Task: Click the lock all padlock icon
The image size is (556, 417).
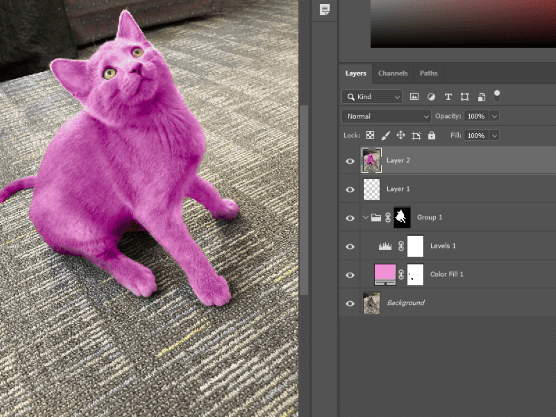Action: pos(431,135)
